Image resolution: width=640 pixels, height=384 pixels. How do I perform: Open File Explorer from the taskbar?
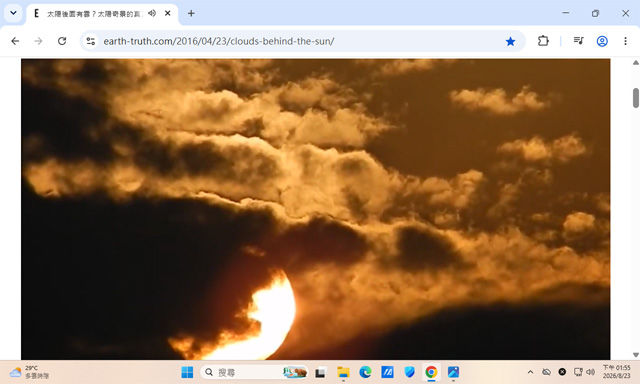(343, 373)
